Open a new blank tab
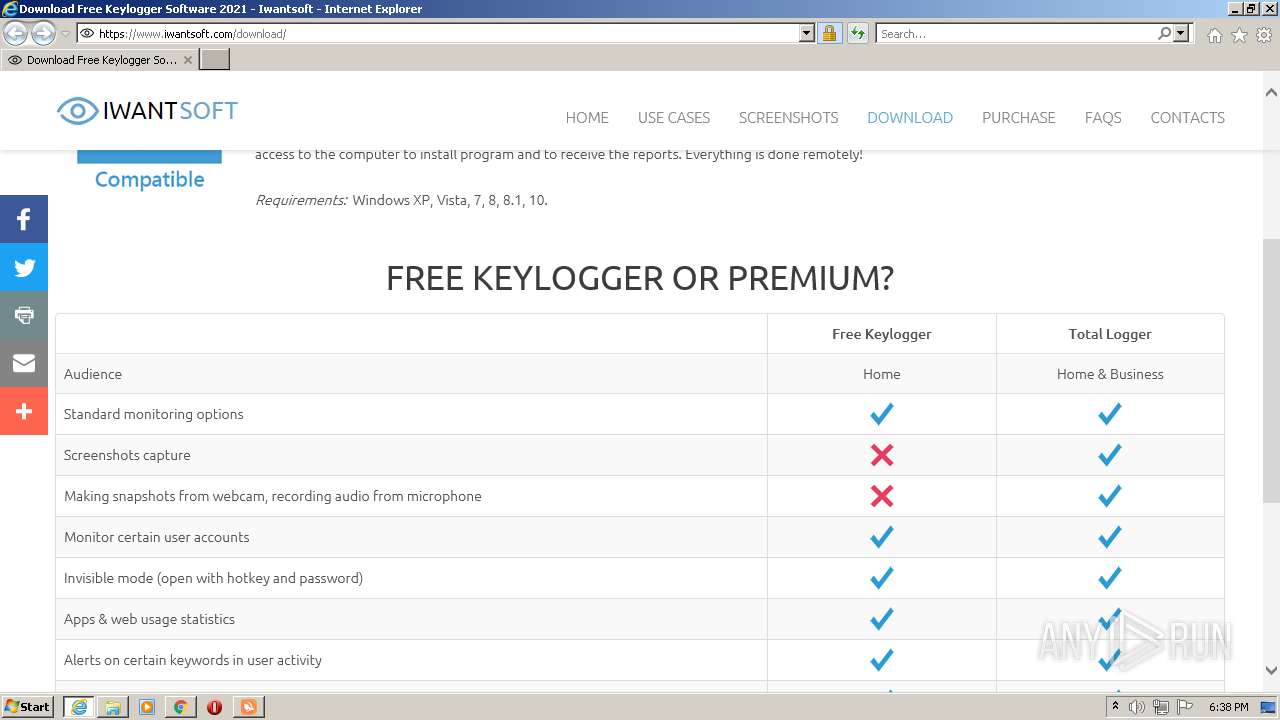The width and height of the screenshot is (1280, 720). (x=215, y=60)
